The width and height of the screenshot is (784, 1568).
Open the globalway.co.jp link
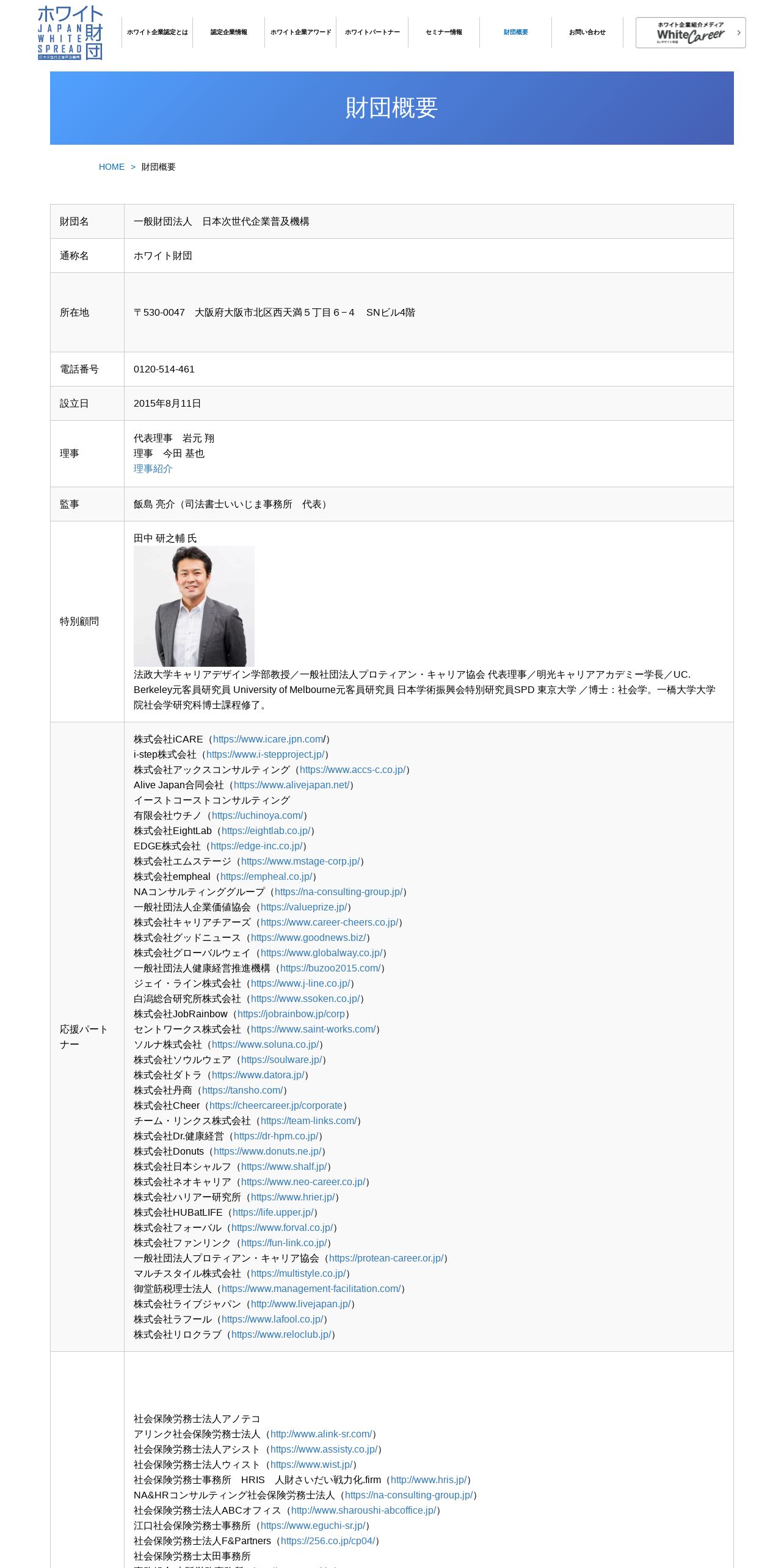322,953
